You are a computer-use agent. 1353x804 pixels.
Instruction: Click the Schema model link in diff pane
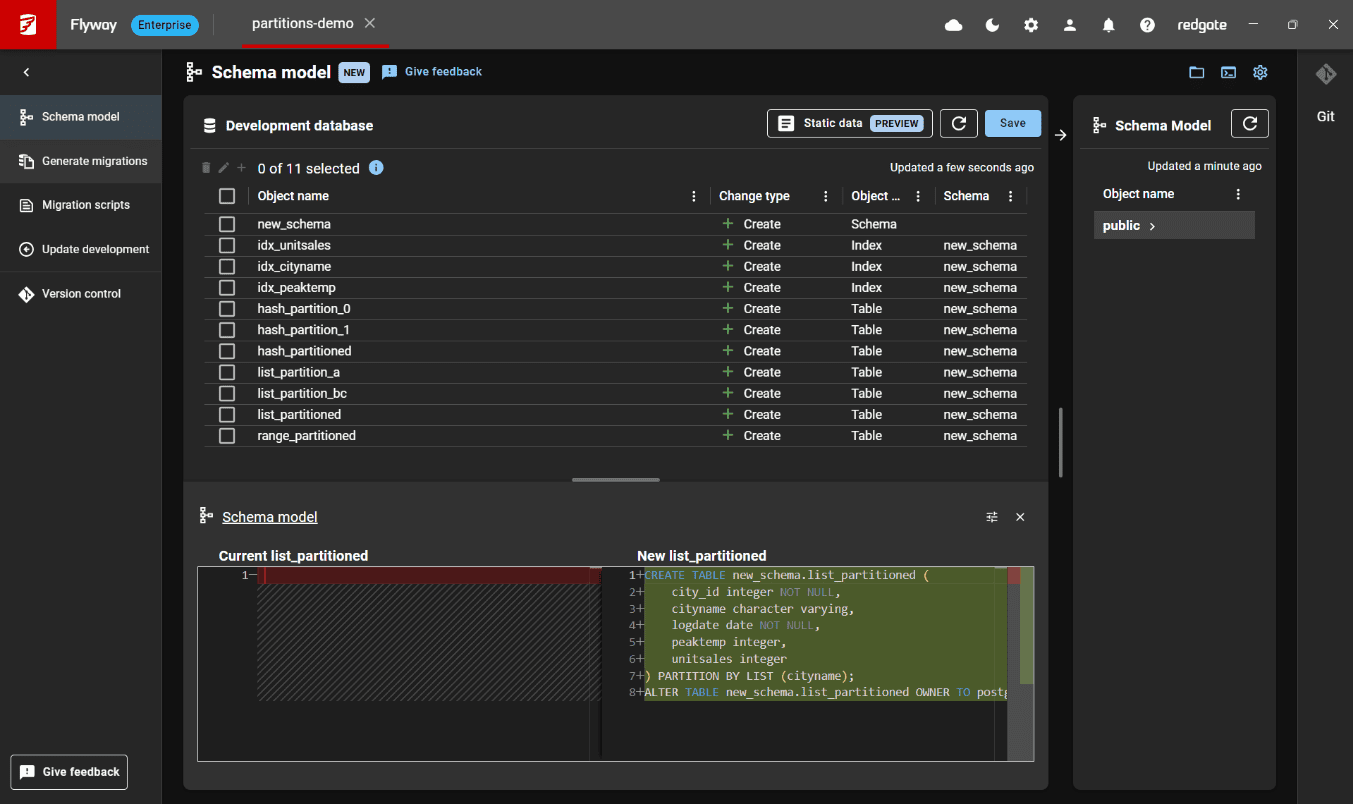click(270, 517)
